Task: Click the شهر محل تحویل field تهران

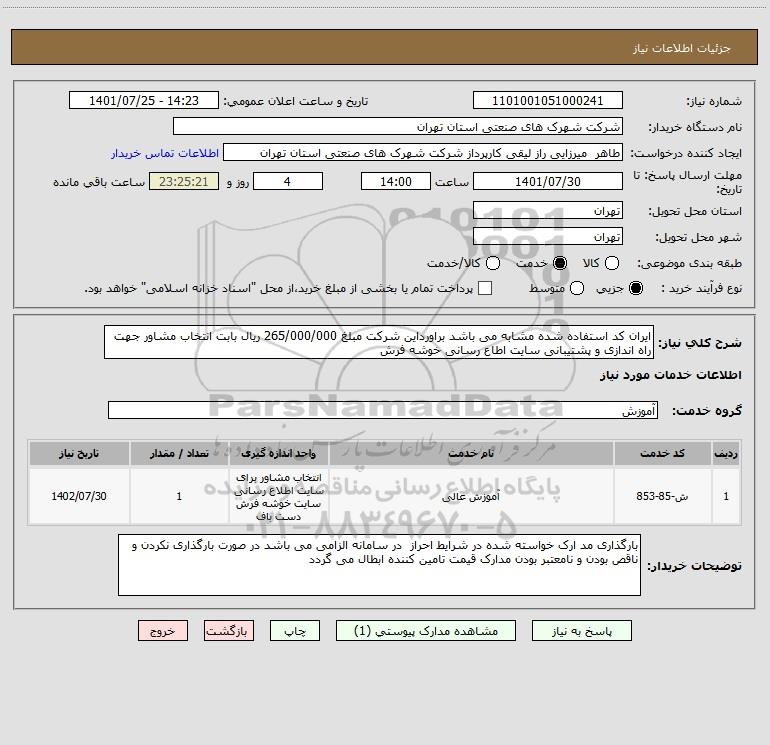Action: pos(548,237)
